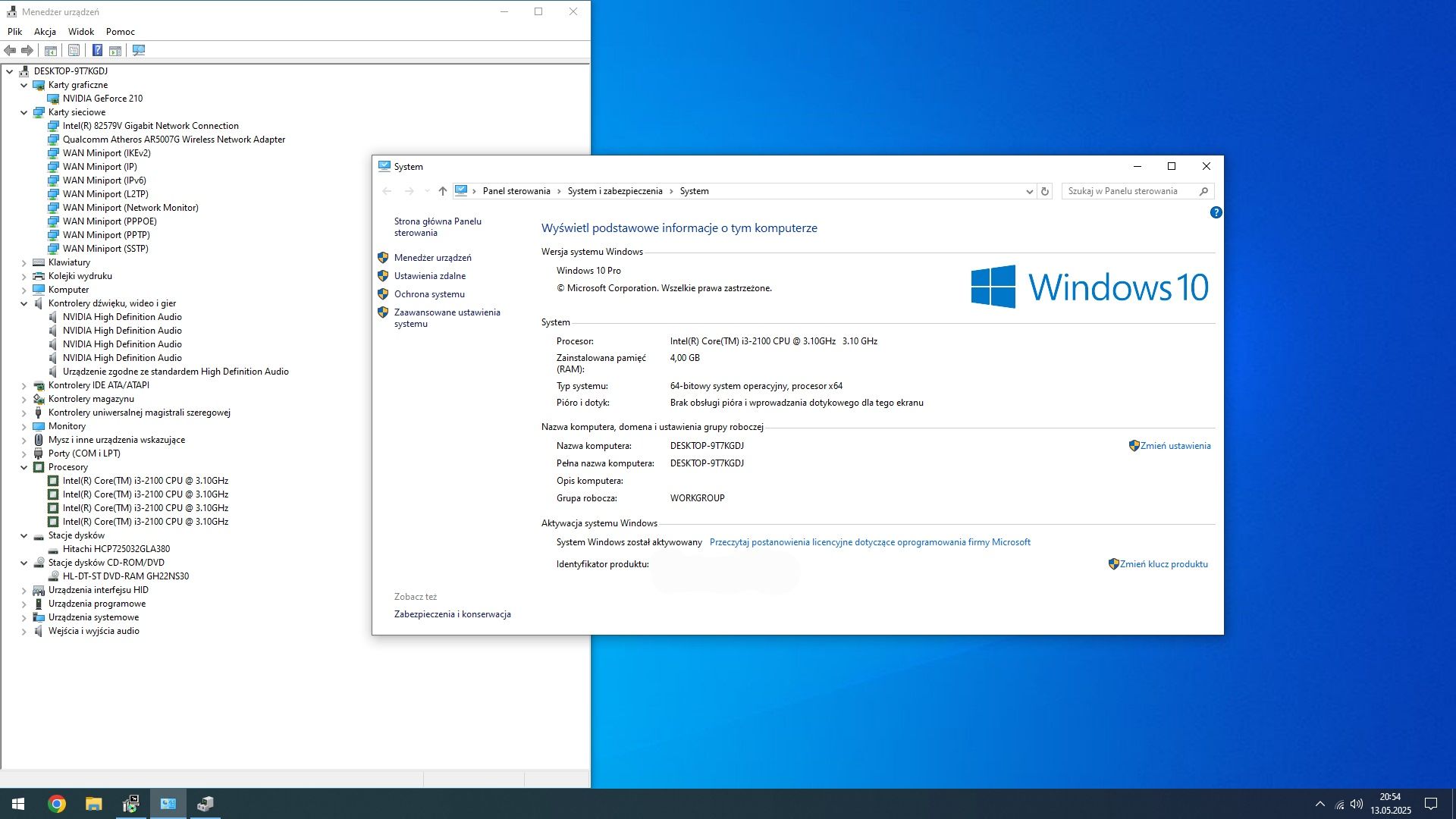Click the network tray icon

click(x=1339, y=804)
